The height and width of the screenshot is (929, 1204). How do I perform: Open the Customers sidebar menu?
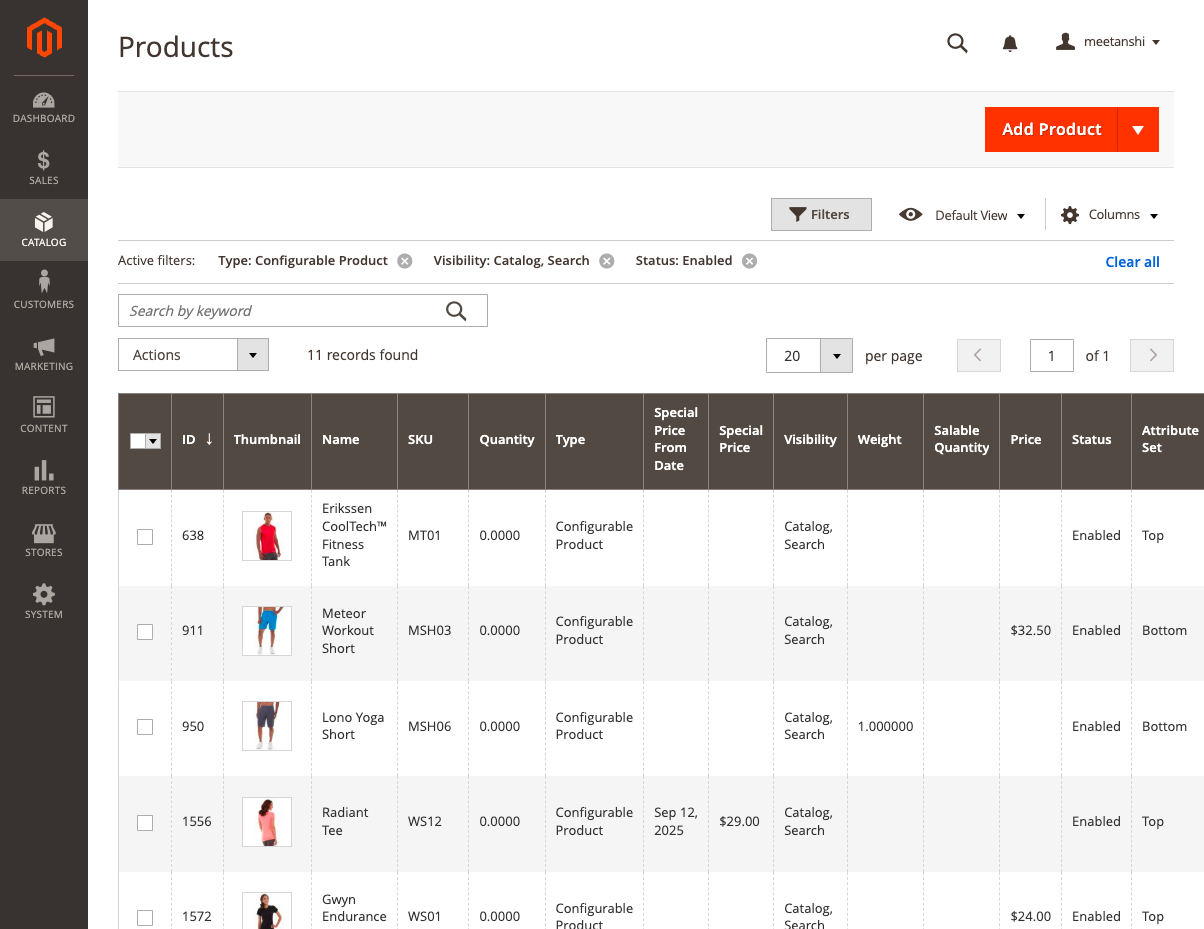click(x=44, y=292)
